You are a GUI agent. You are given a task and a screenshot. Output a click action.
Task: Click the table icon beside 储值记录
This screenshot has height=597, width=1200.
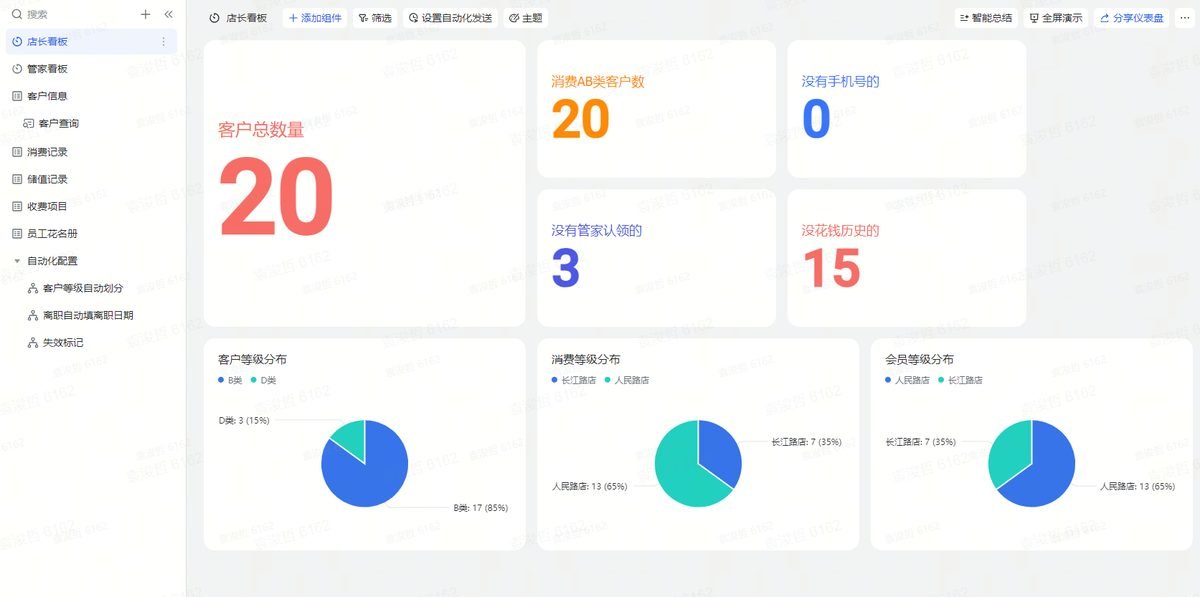[17, 179]
